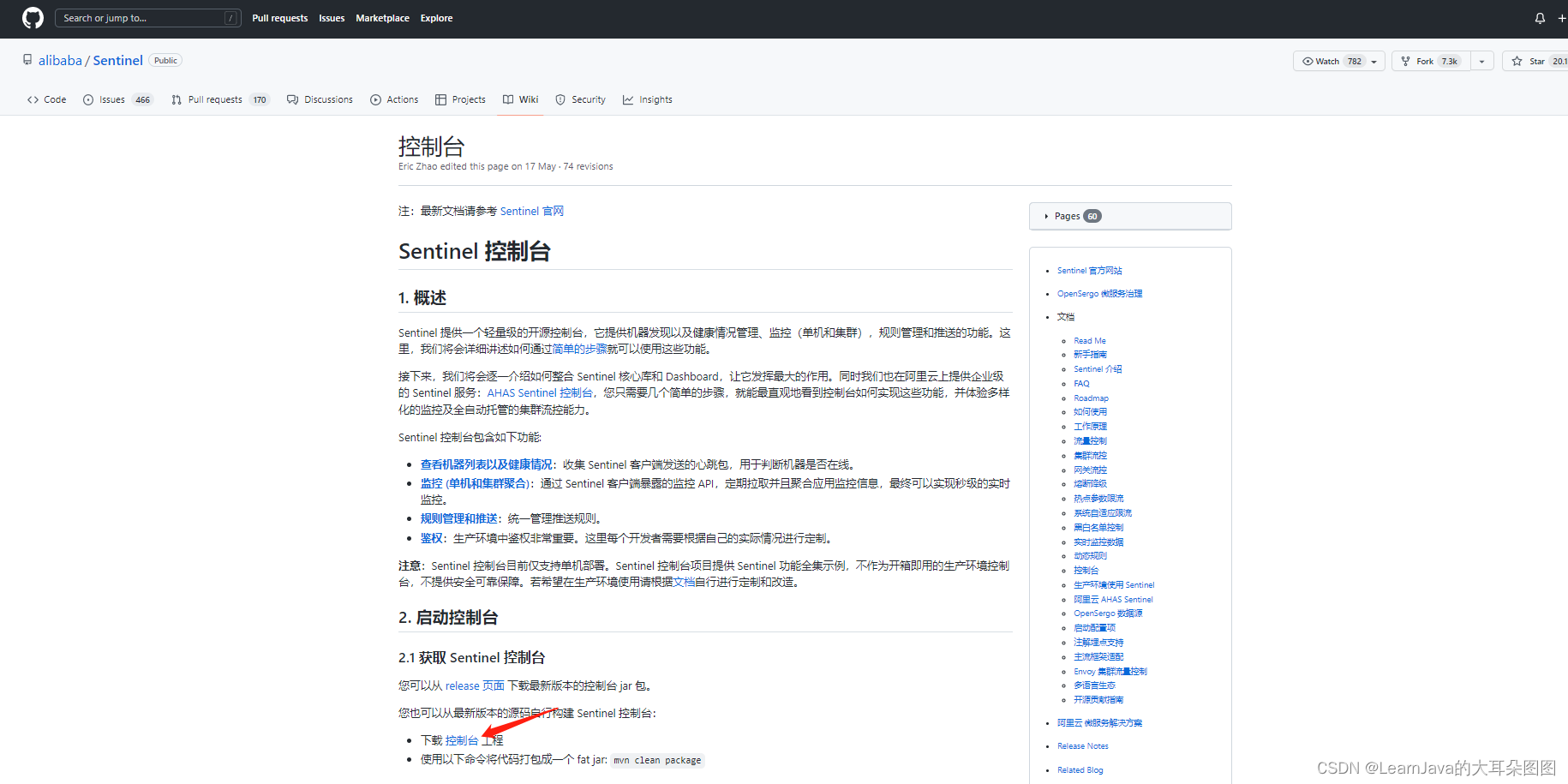Open the 鉴权 link in feature list

(432, 538)
